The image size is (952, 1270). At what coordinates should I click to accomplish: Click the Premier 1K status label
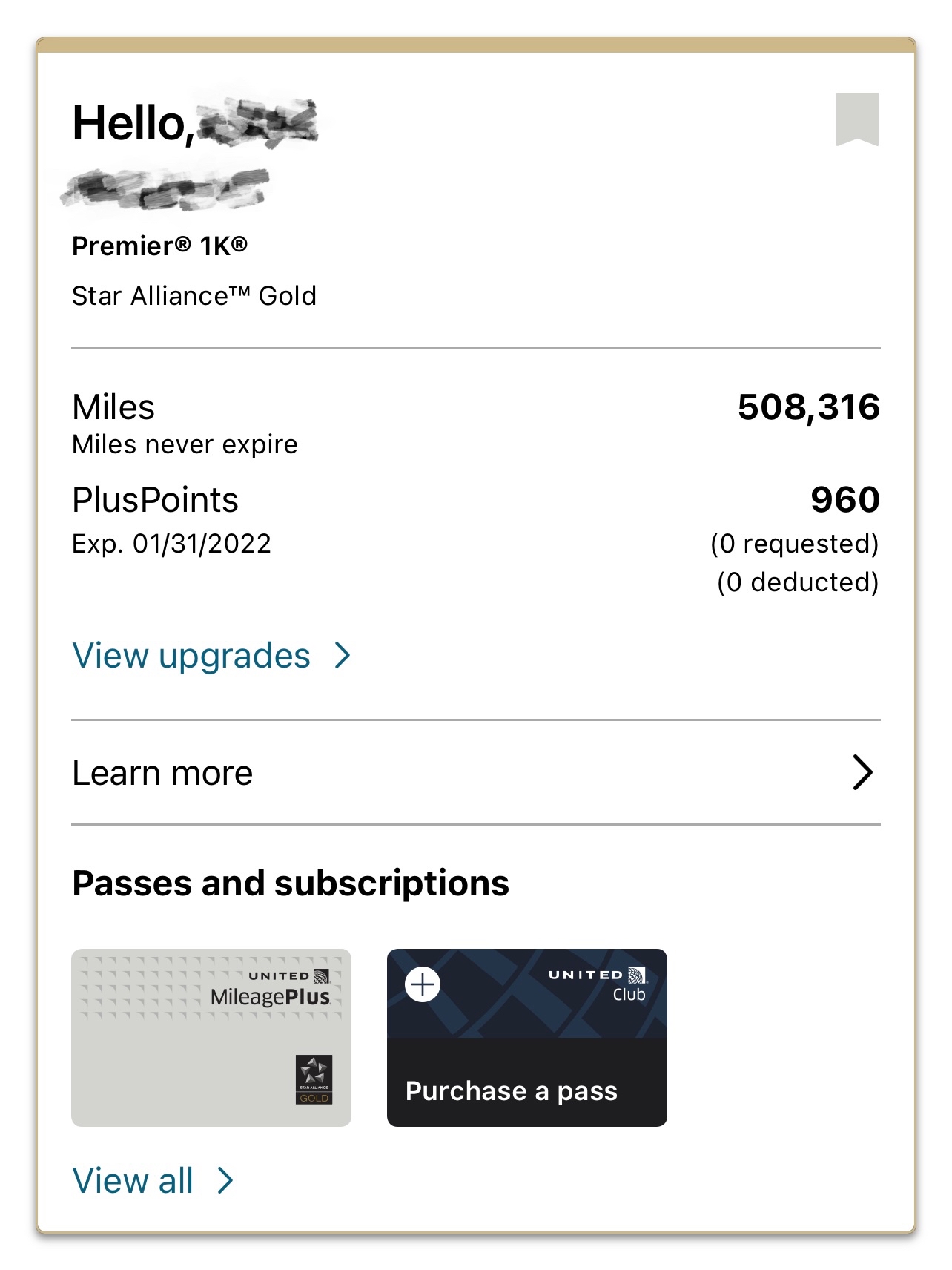(x=159, y=246)
